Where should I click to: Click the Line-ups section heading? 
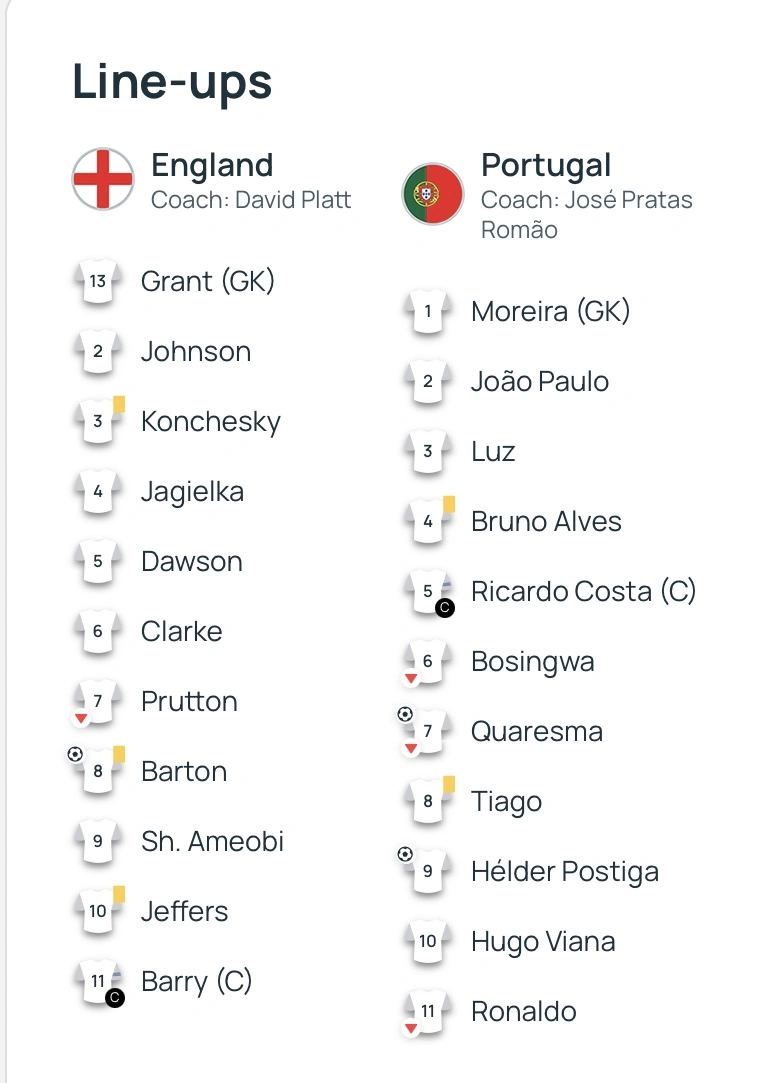click(x=172, y=81)
